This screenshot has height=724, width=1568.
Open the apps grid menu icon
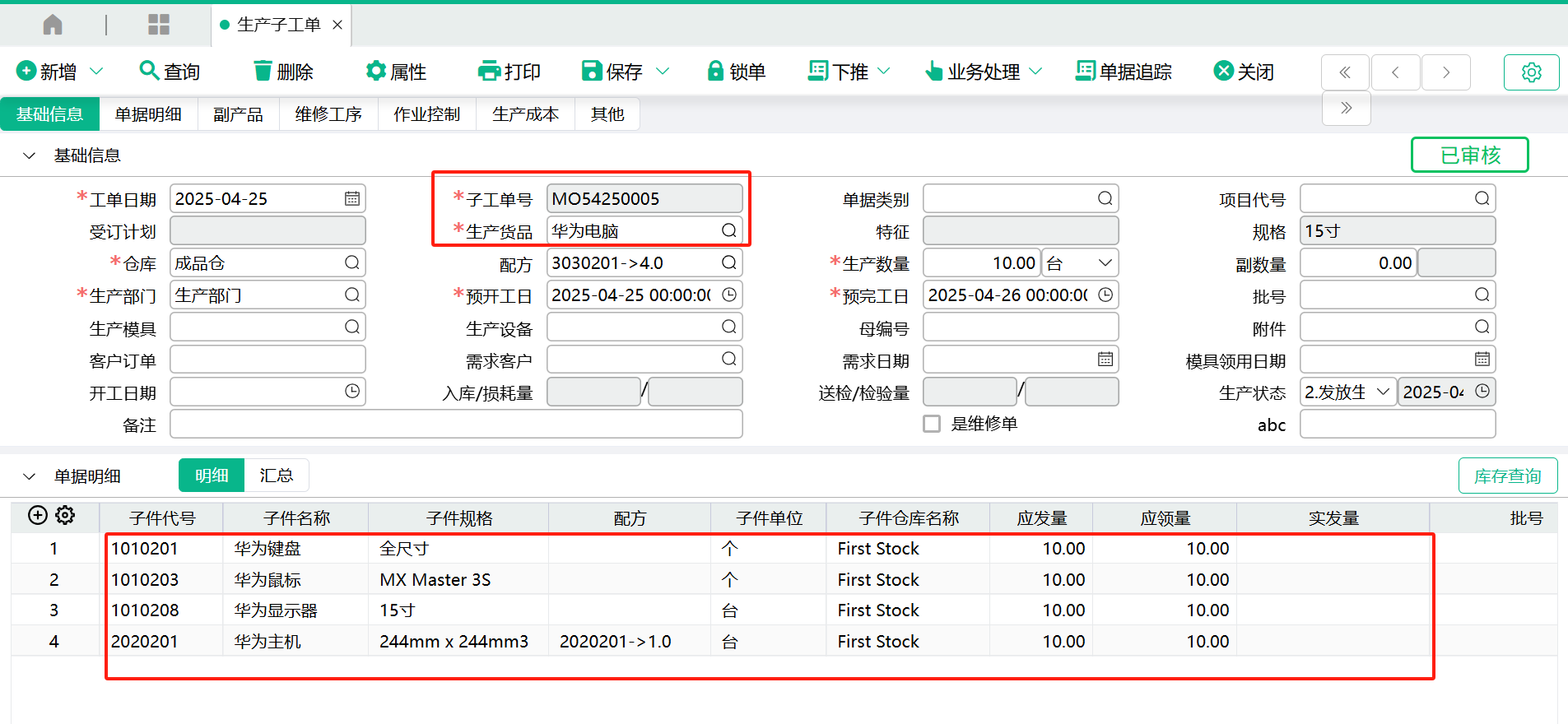(159, 25)
